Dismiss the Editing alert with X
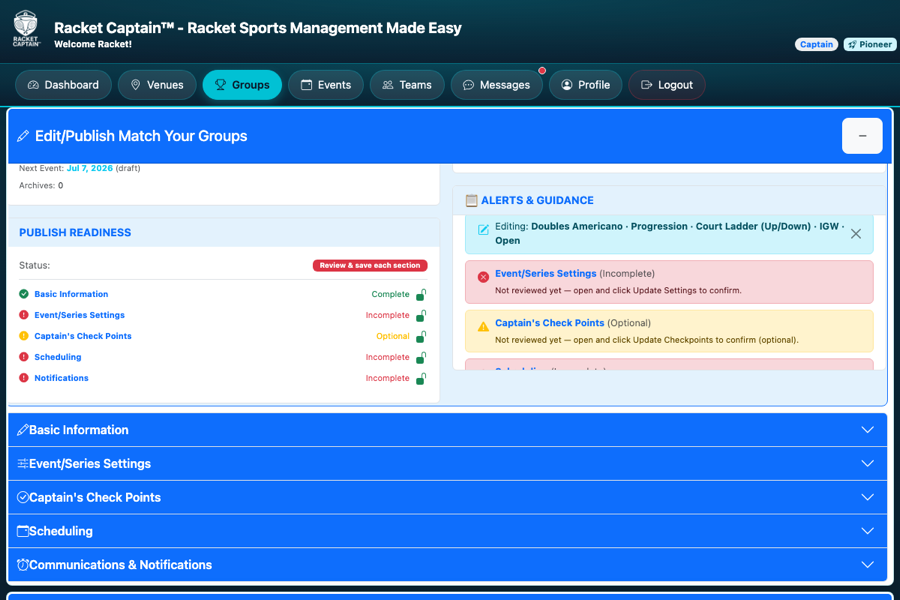This screenshot has width=900, height=600. (856, 234)
